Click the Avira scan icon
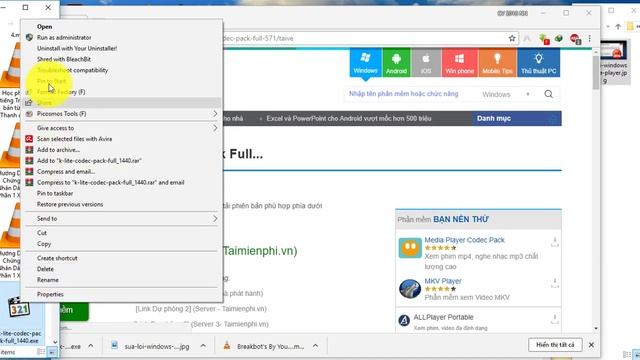The width and height of the screenshot is (640, 360). point(29,139)
